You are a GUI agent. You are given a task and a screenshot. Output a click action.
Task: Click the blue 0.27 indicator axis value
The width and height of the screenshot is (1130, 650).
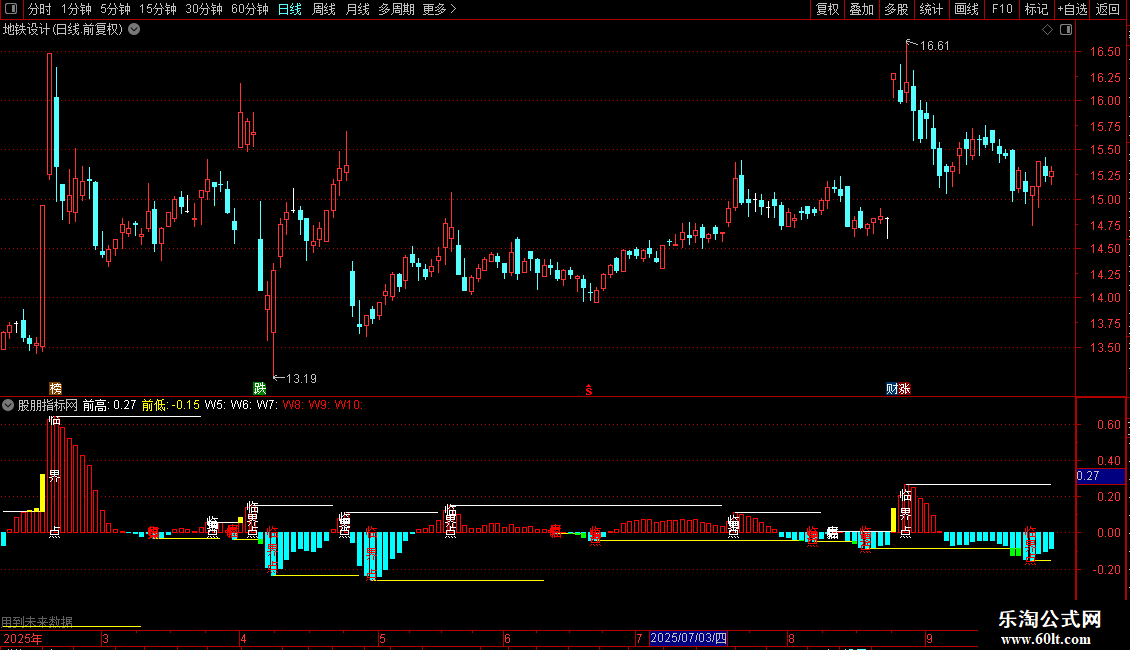coord(1100,476)
